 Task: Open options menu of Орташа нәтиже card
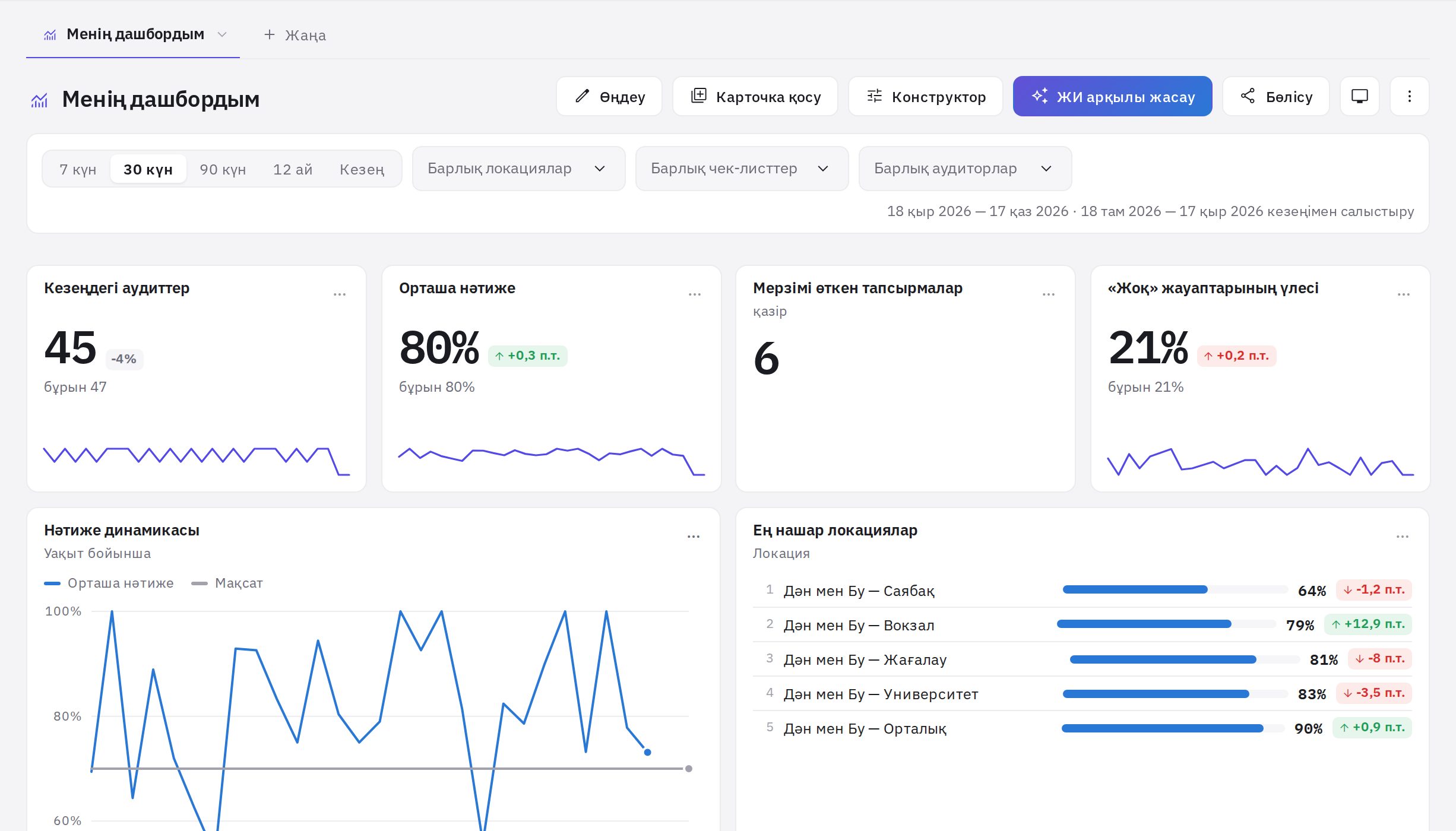point(695,294)
